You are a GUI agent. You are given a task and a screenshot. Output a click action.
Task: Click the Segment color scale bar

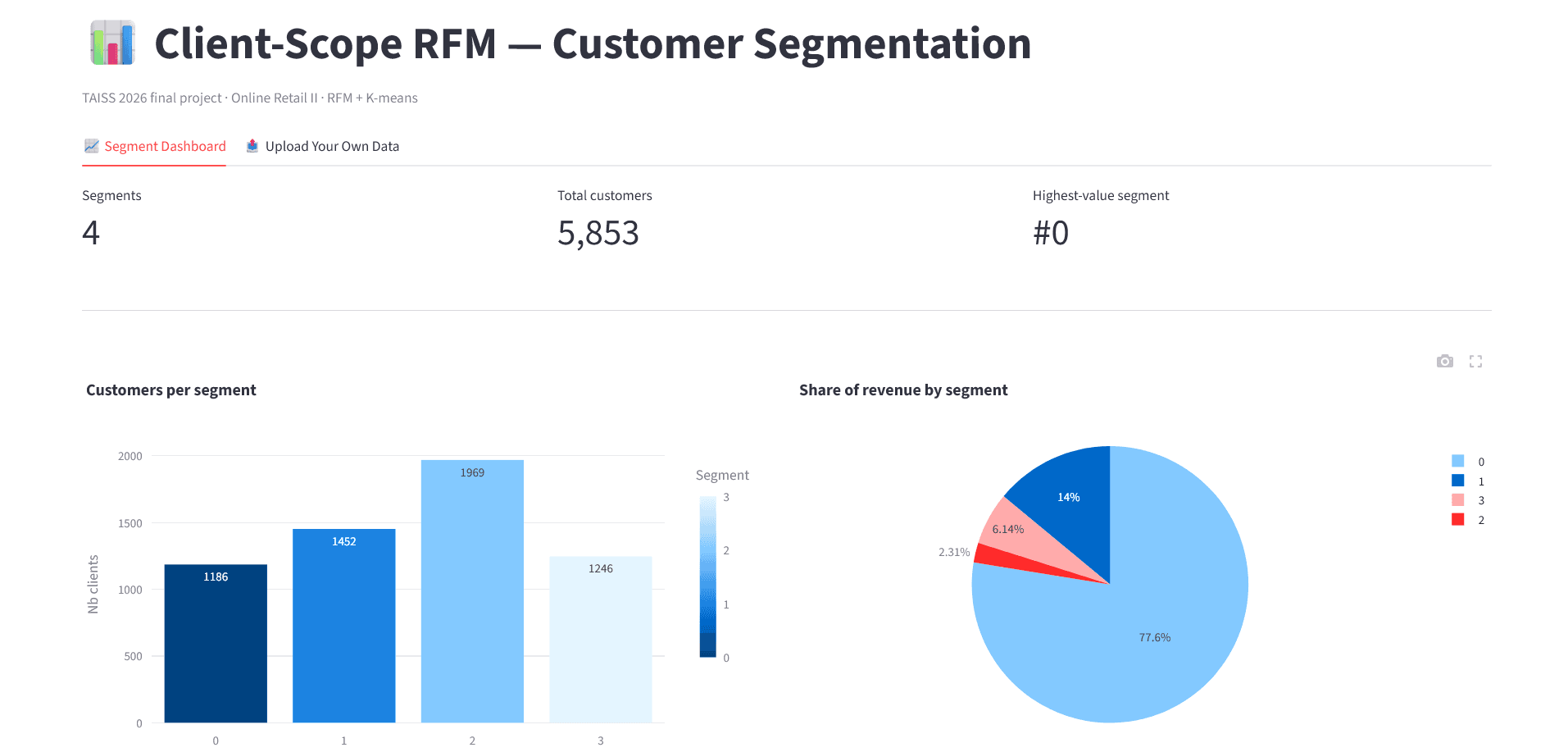click(707, 577)
